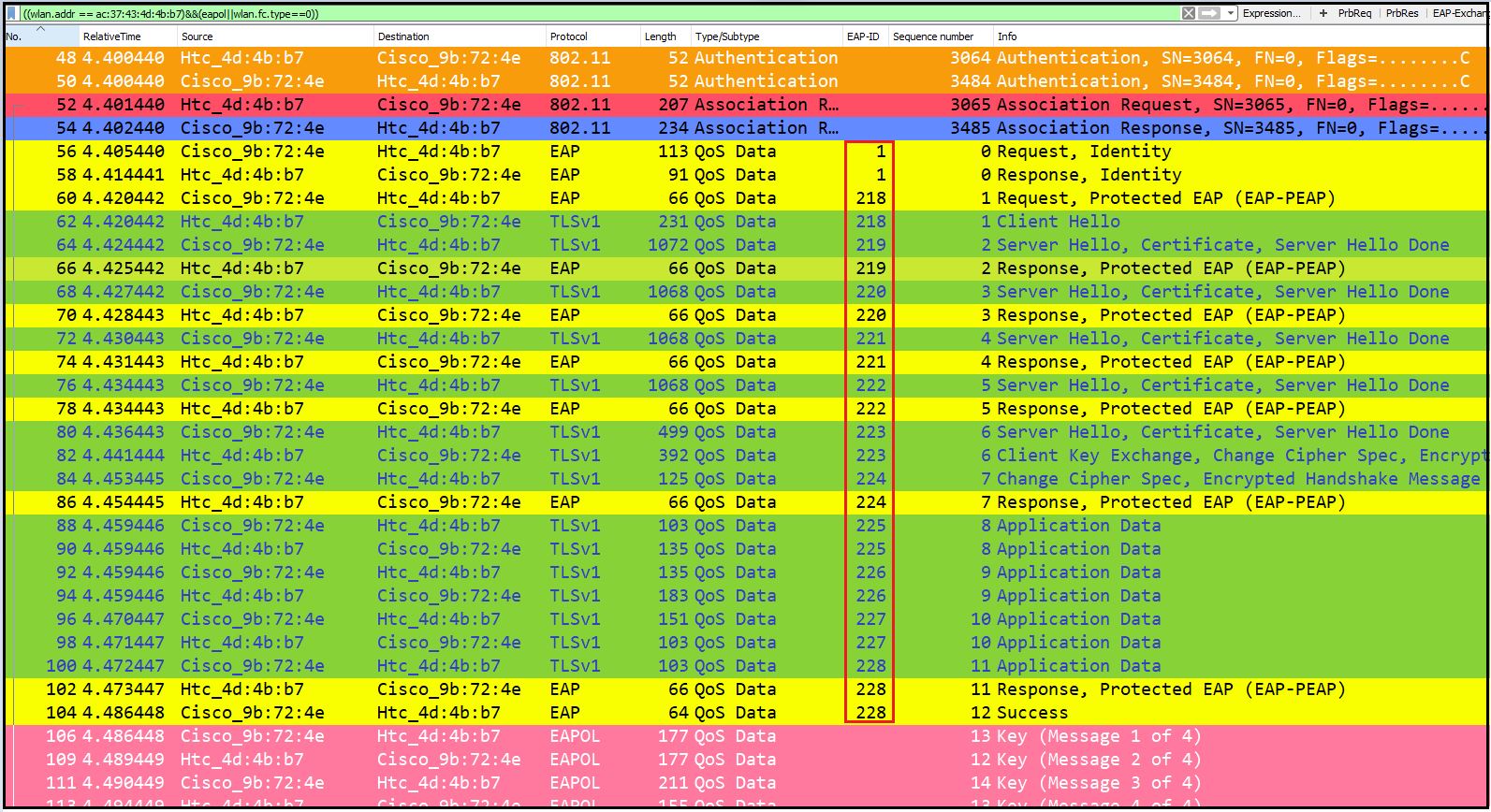
Task: Select packet 58 'Response, Identity' row
Action: 745,175
